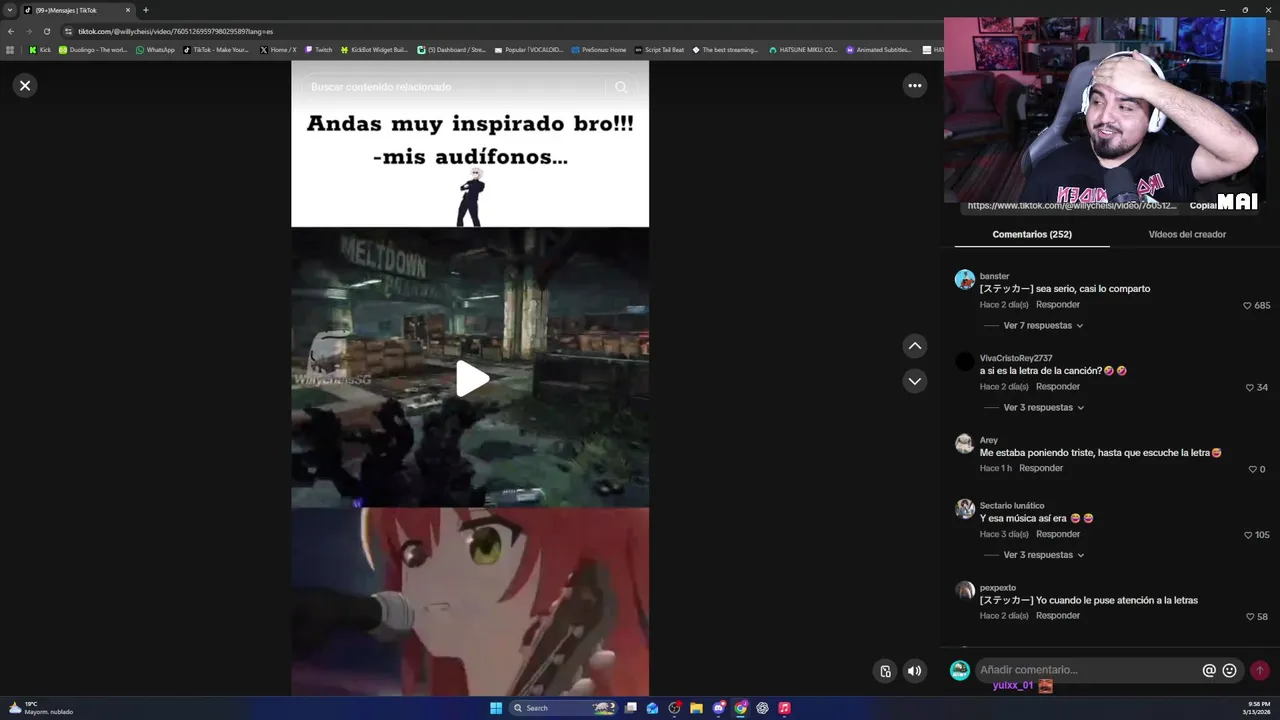Open the WhatsApp bookmark

[x=155, y=49]
